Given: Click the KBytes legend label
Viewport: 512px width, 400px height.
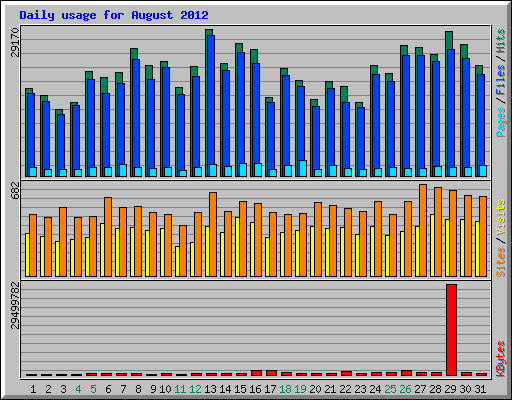Looking at the screenshot, I should click(500, 359).
